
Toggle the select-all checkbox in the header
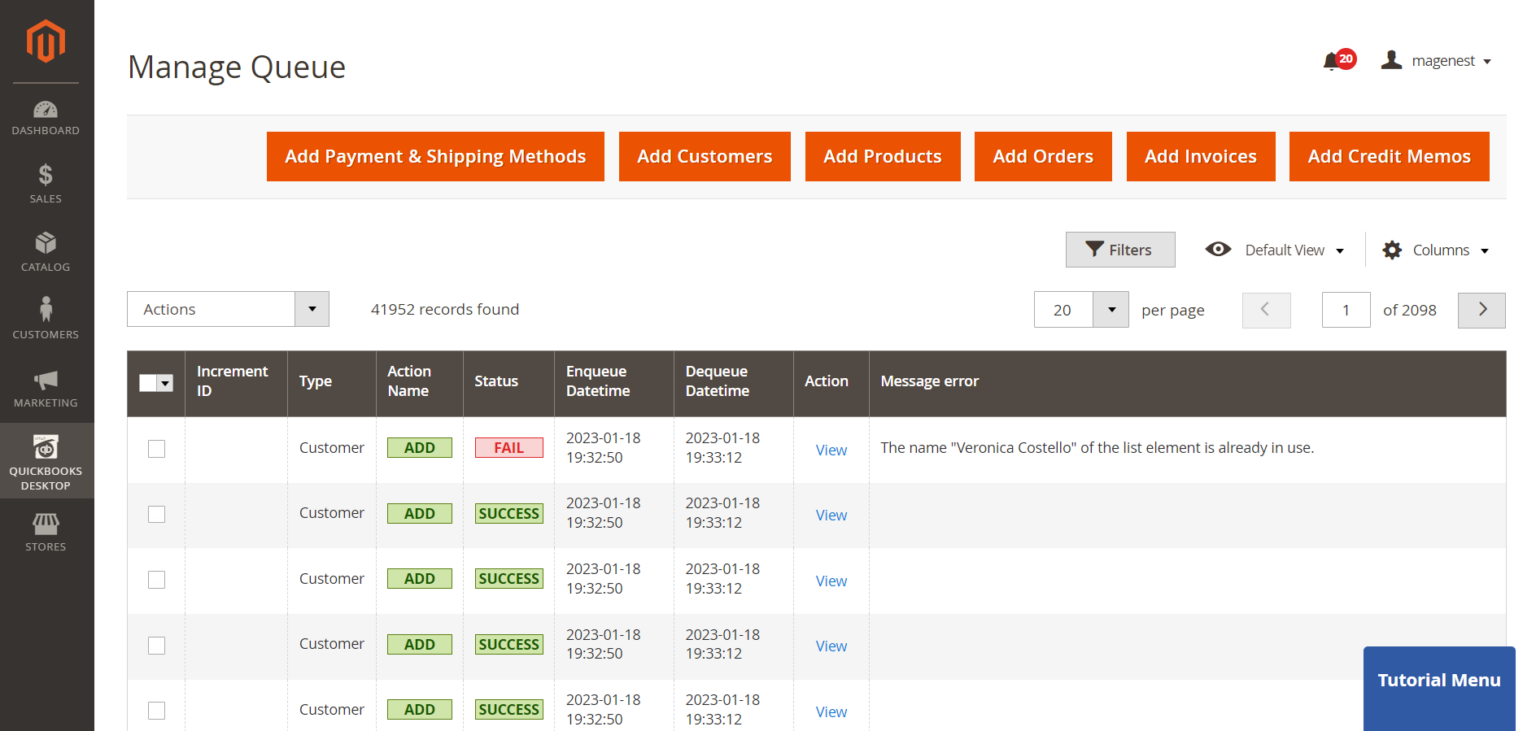148,382
